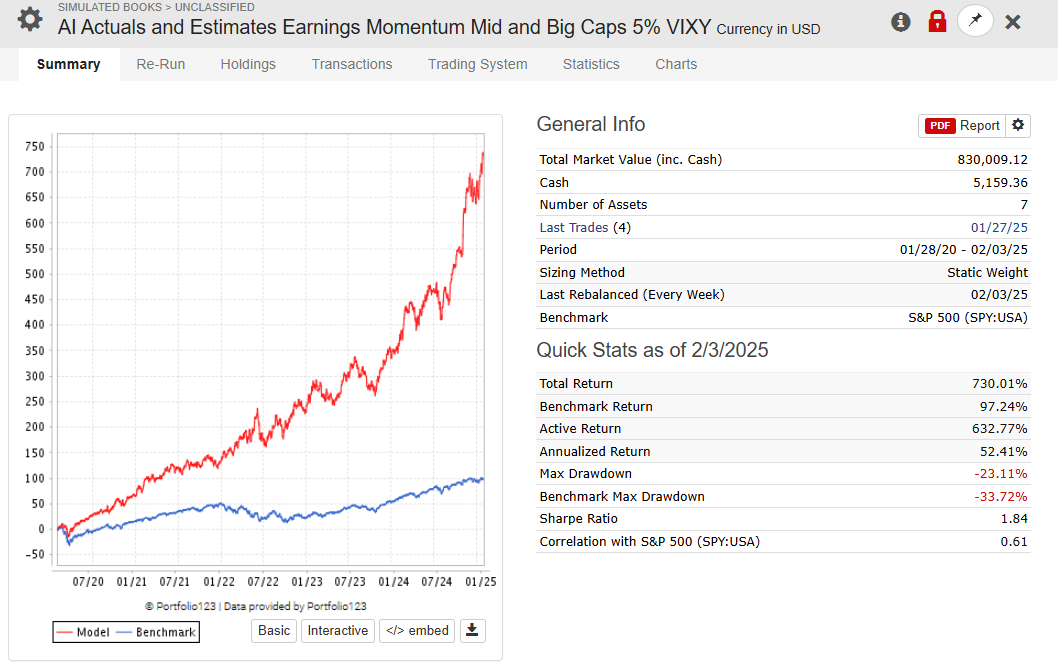Download the chart using the download icon
The height and width of the screenshot is (672, 1058).
(x=472, y=630)
